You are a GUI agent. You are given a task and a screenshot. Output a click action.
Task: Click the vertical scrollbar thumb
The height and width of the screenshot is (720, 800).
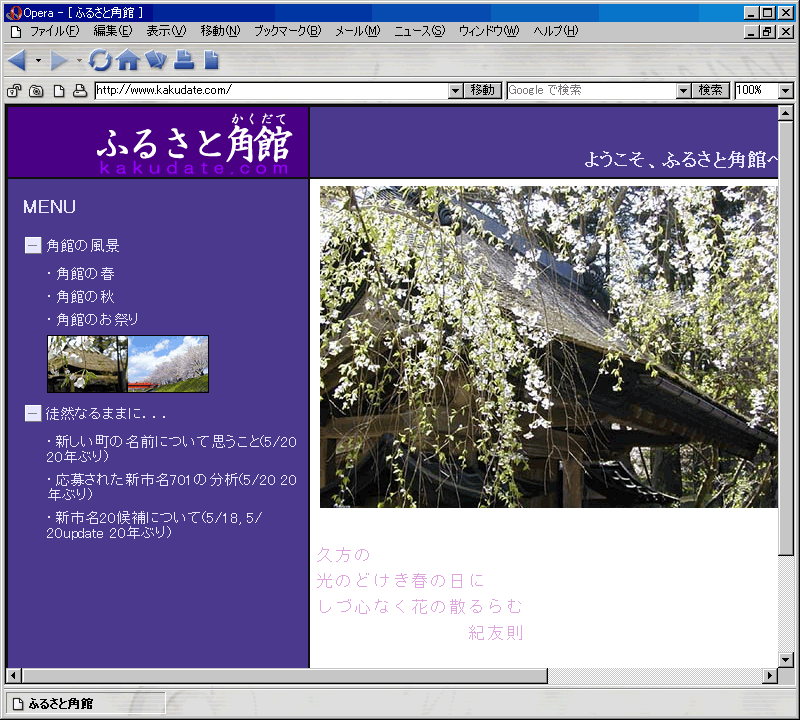tap(786, 338)
